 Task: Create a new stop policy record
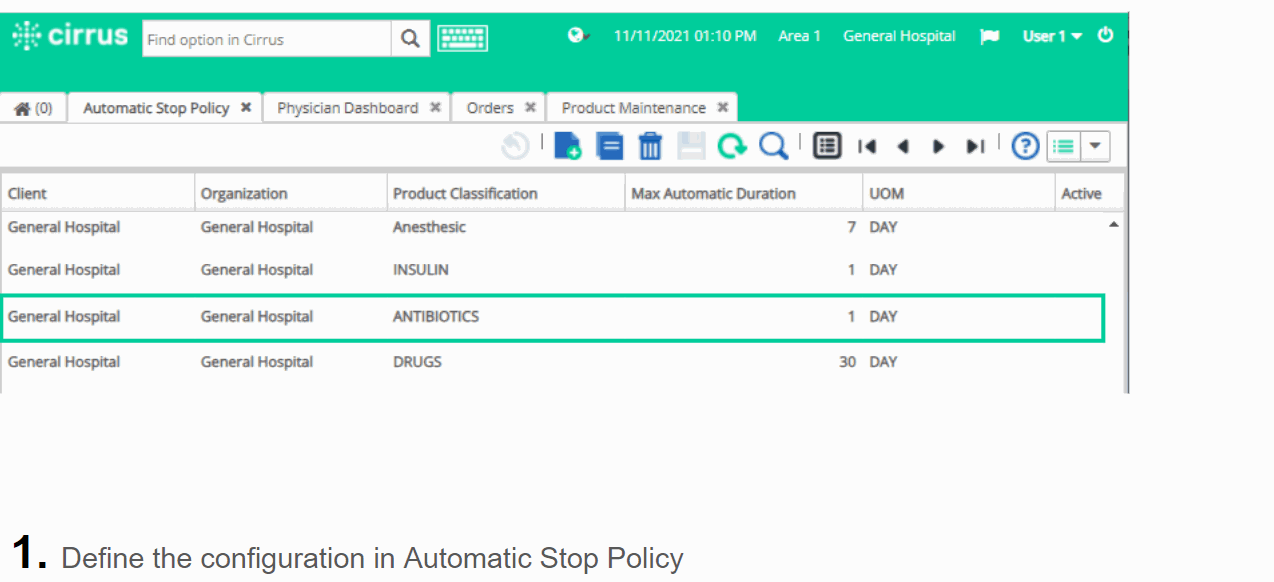coord(568,145)
